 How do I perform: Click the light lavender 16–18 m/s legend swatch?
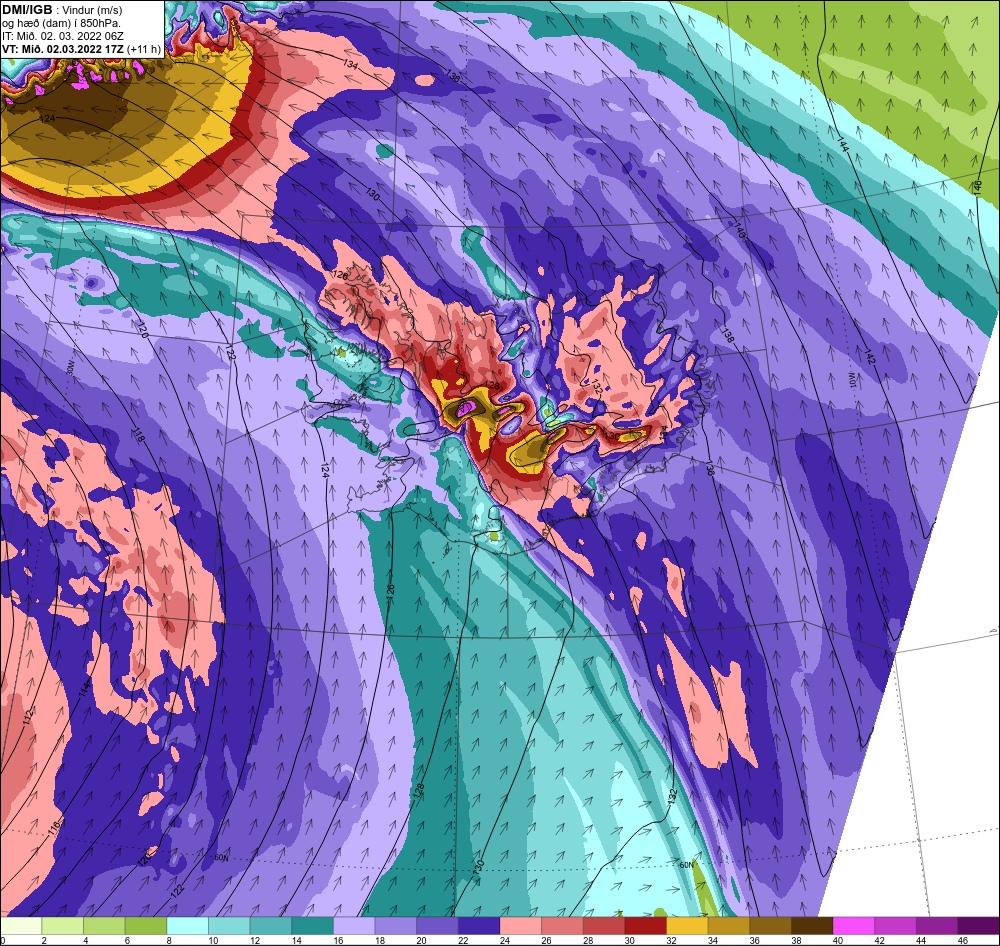click(x=353, y=926)
